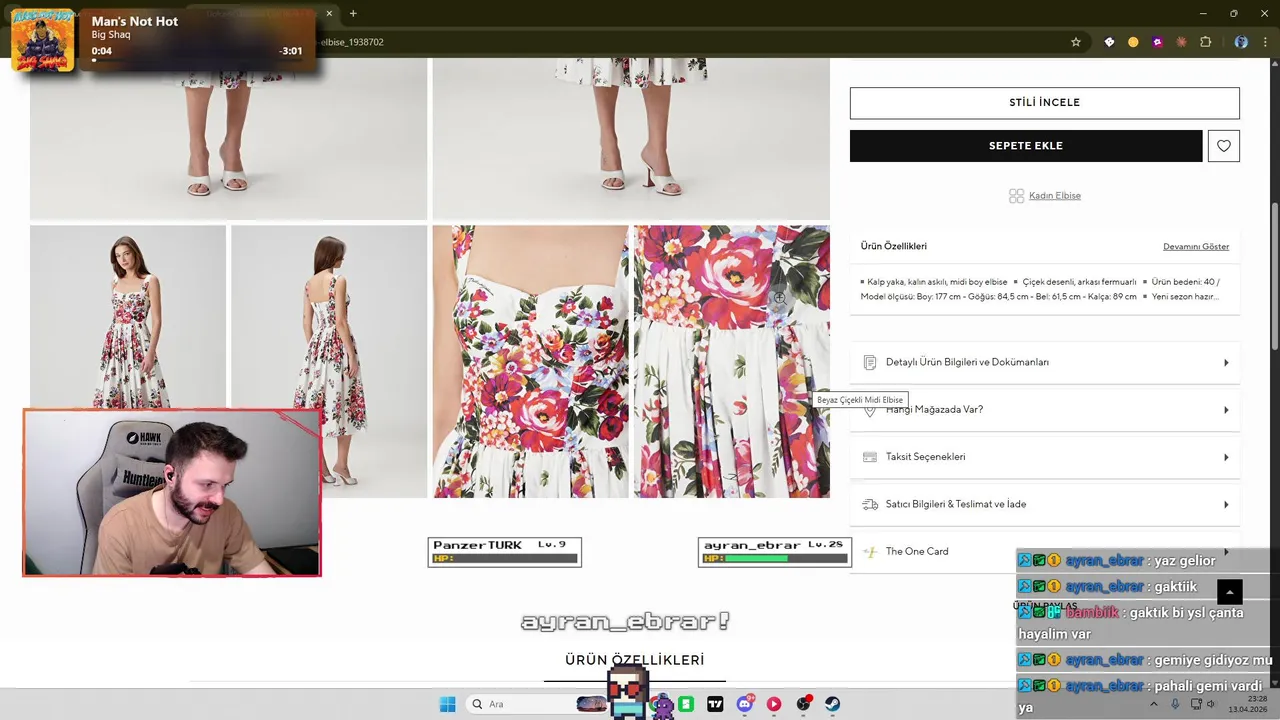
Task: Select the ÜRÜN ÖZELLİKLERİ tab heading
Action: (634, 660)
